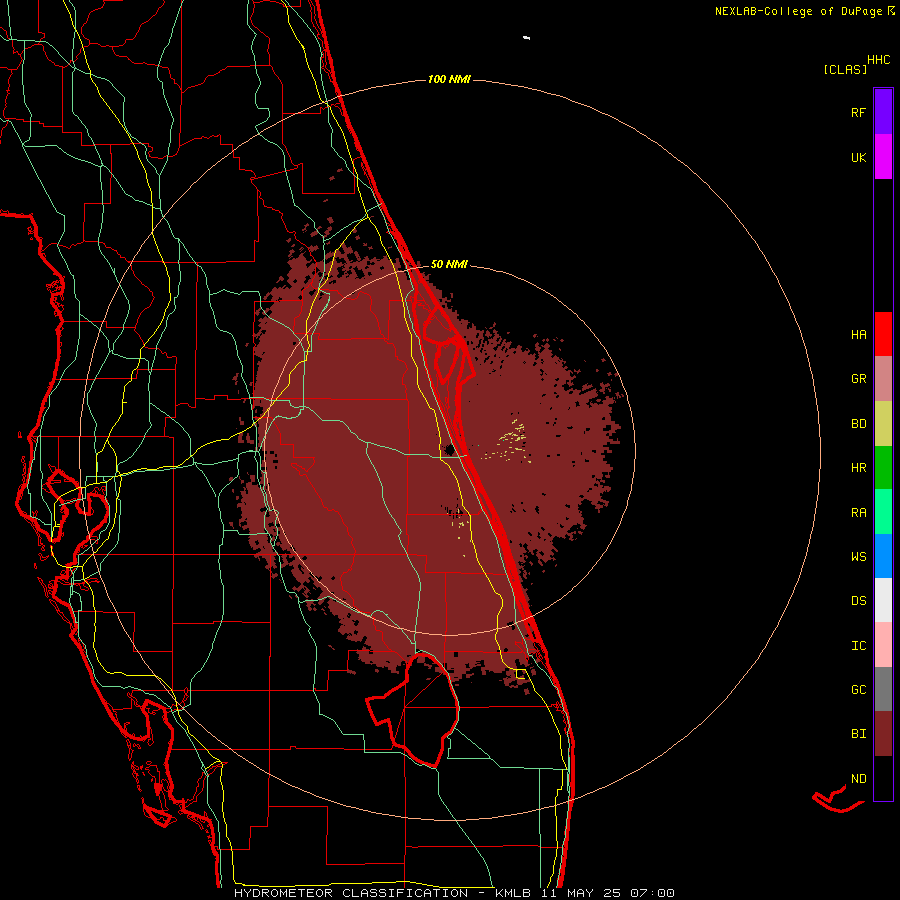Click the [CLAS] legend header
The height and width of the screenshot is (900, 900).
pos(845,69)
